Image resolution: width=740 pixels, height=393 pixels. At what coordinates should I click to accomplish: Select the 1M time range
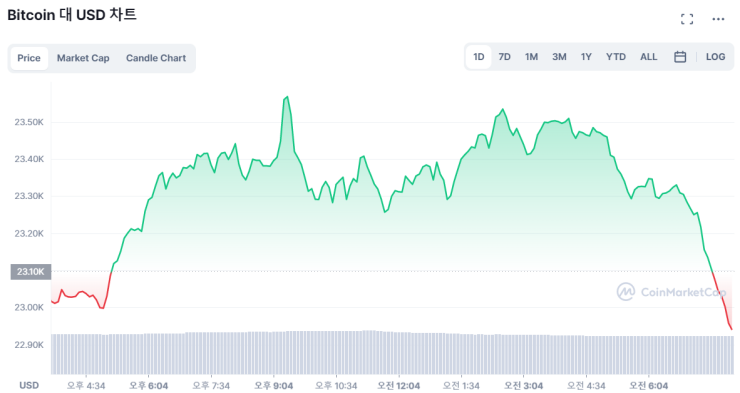click(531, 57)
